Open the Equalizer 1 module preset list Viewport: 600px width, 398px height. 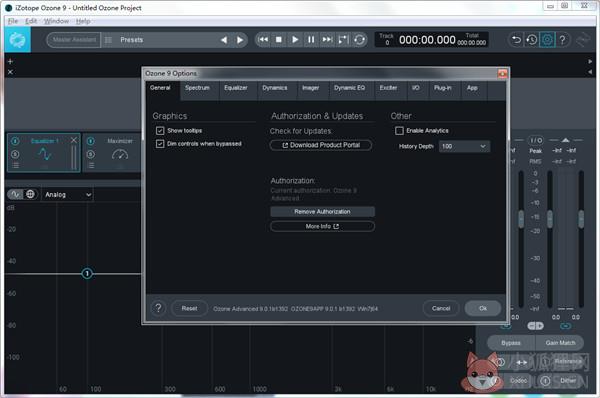coord(15,165)
